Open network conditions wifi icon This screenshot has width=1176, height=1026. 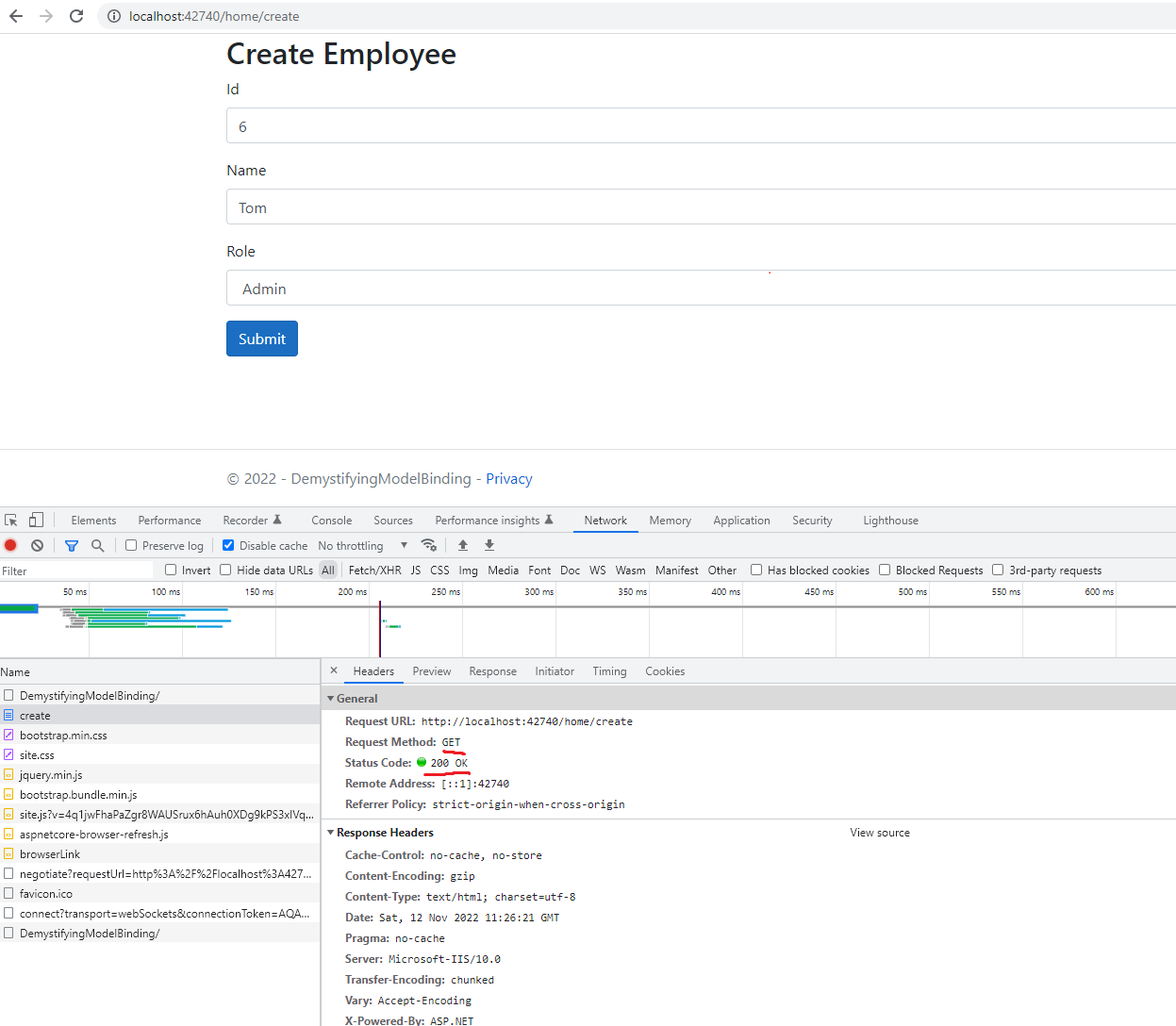429,545
